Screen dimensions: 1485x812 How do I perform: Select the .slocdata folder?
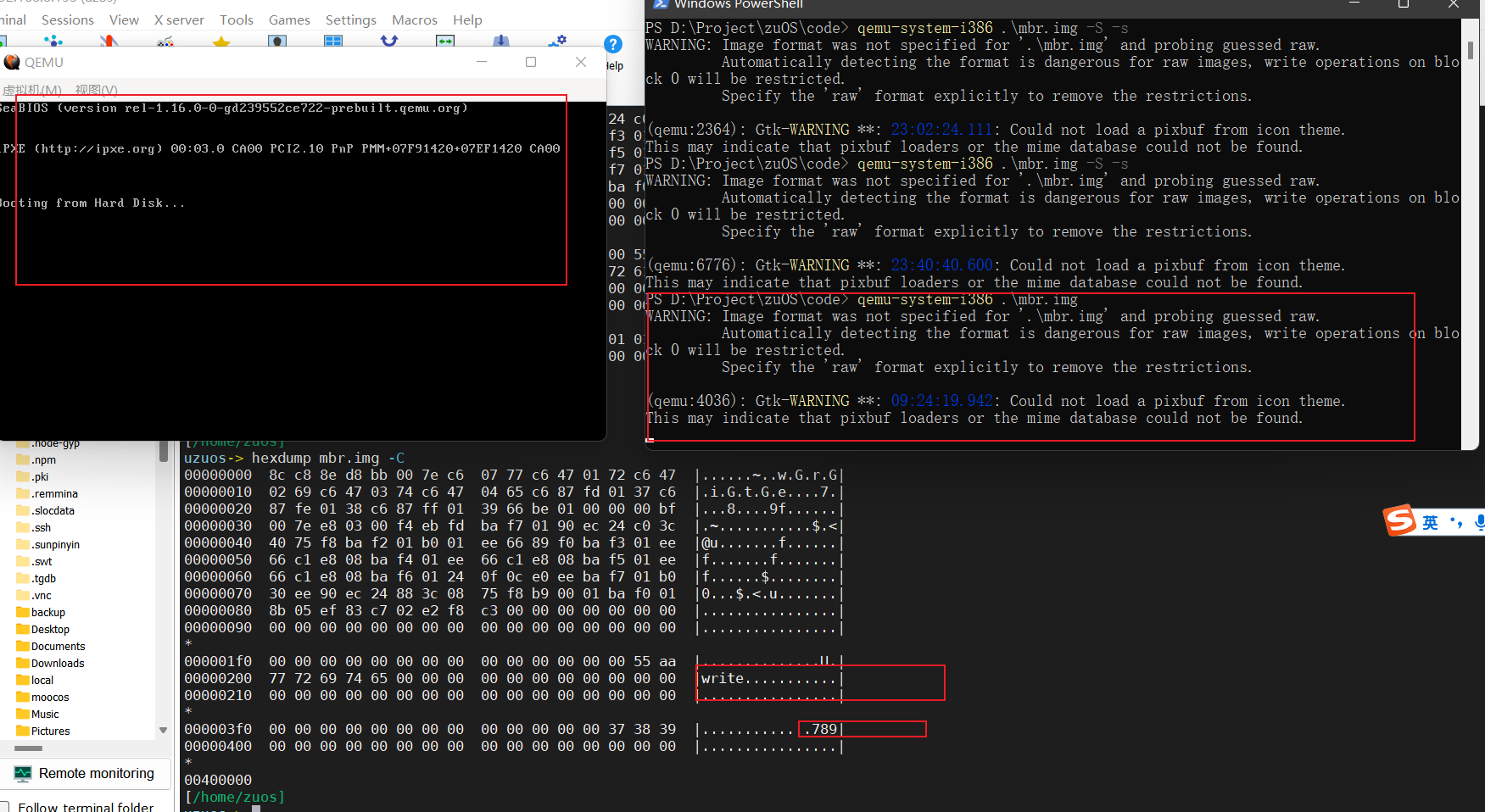[x=46, y=511]
